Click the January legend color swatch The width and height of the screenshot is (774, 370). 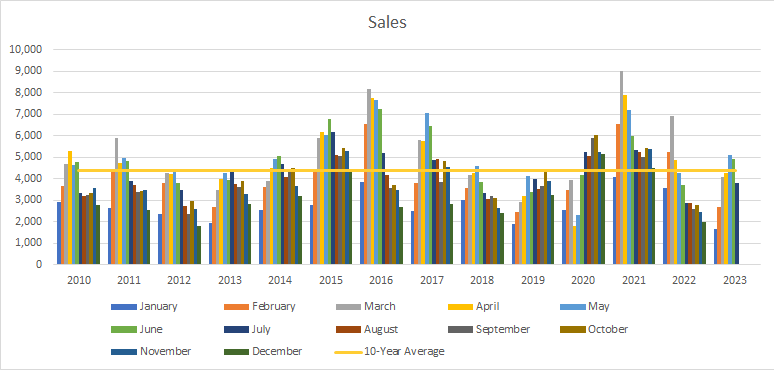pos(124,307)
